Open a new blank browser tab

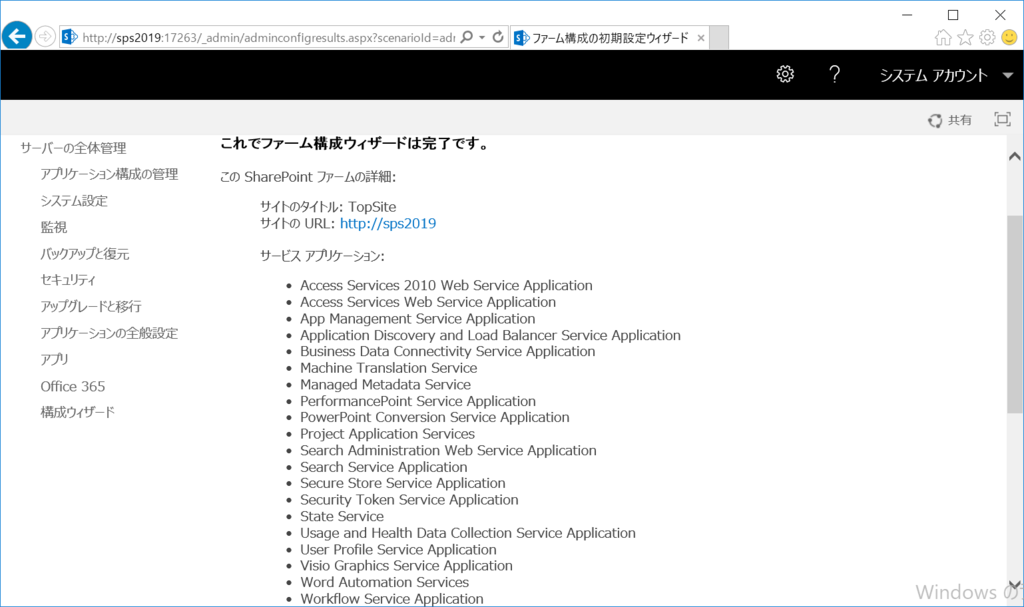719,38
